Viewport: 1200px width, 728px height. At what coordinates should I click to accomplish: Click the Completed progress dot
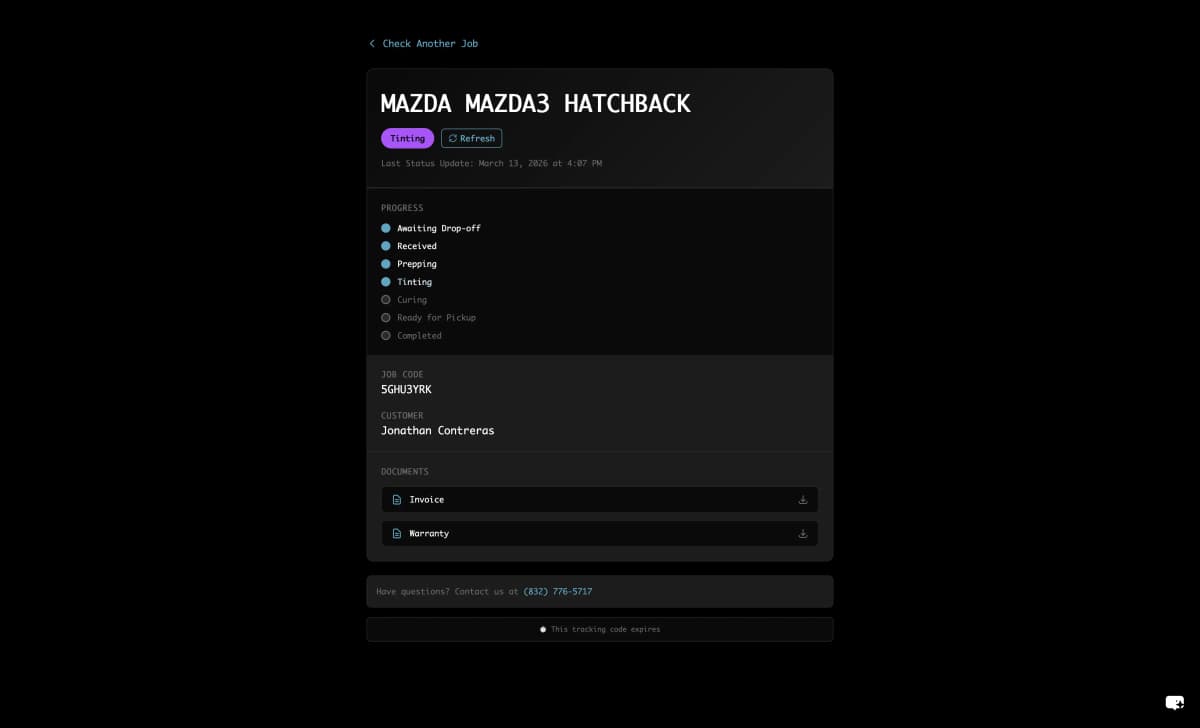(x=386, y=336)
